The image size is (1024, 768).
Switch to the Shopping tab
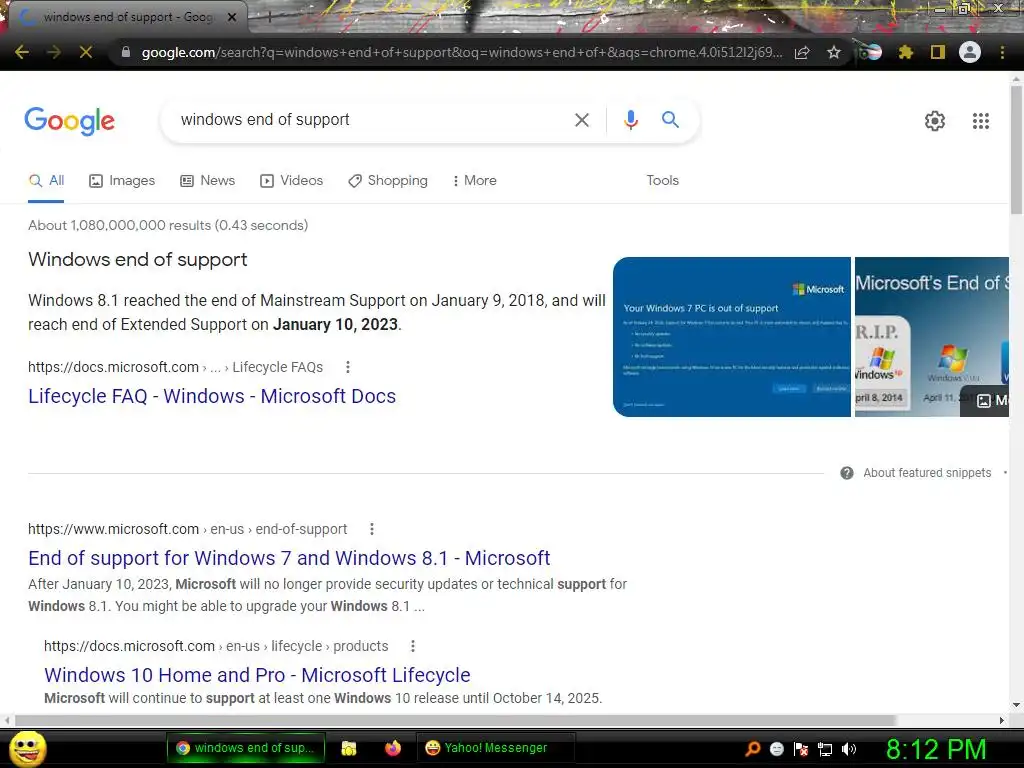(x=388, y=181)
